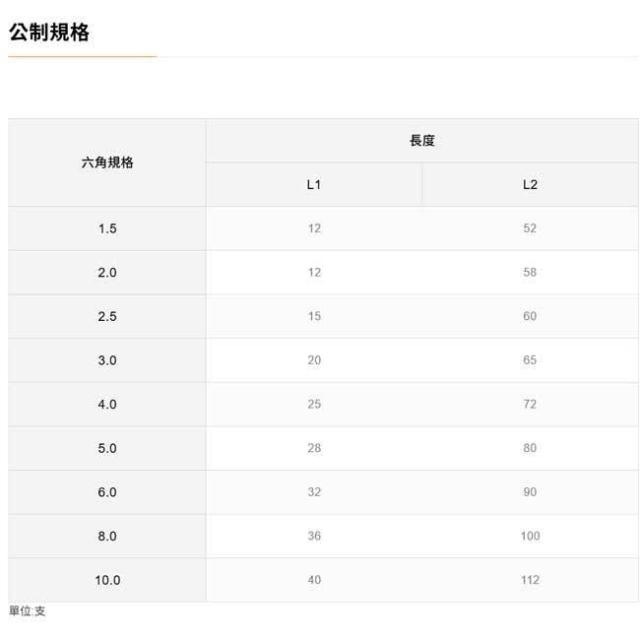Click the 10.0 hex size row label
Viewport: 640px width, 640px height.
[x=107, y=581]
